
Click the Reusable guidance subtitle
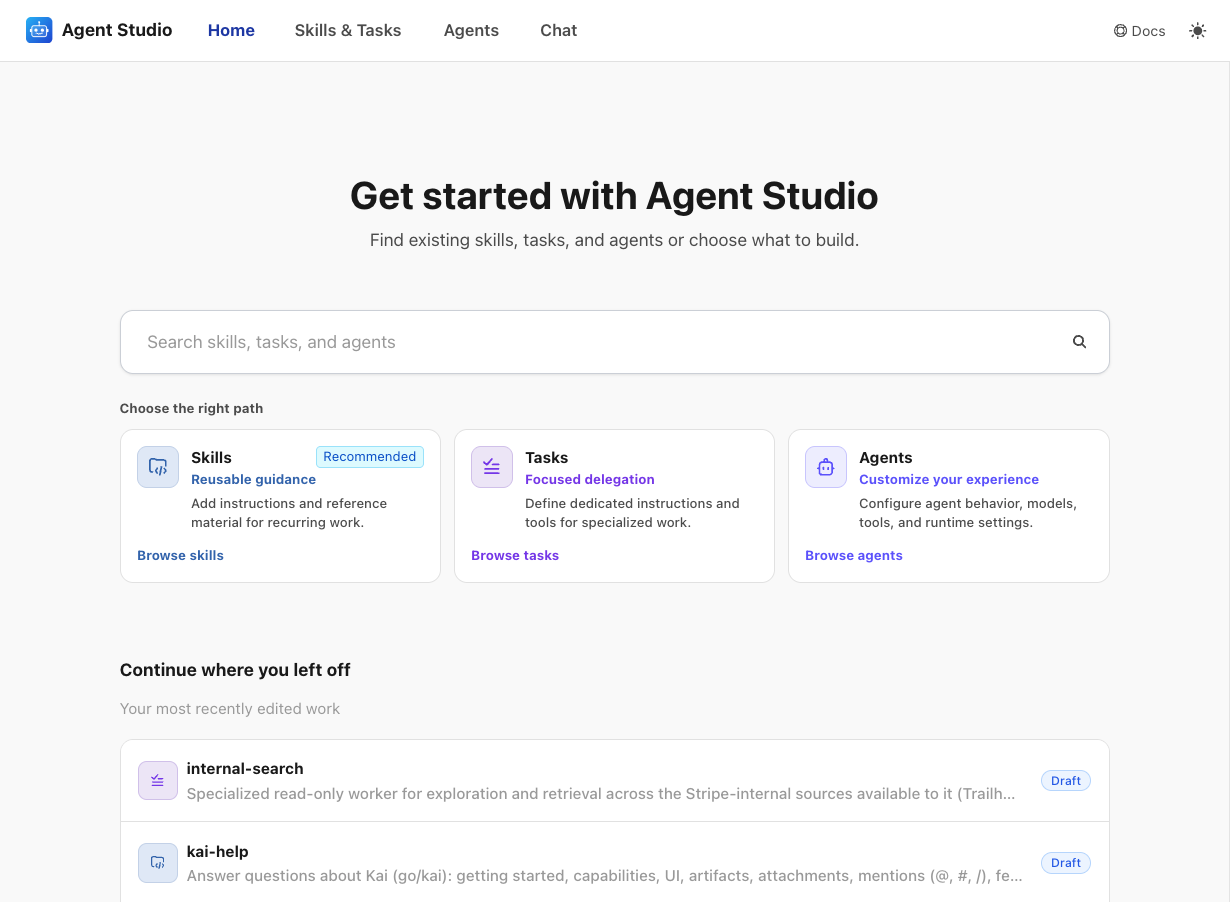[x=253, y=479]
